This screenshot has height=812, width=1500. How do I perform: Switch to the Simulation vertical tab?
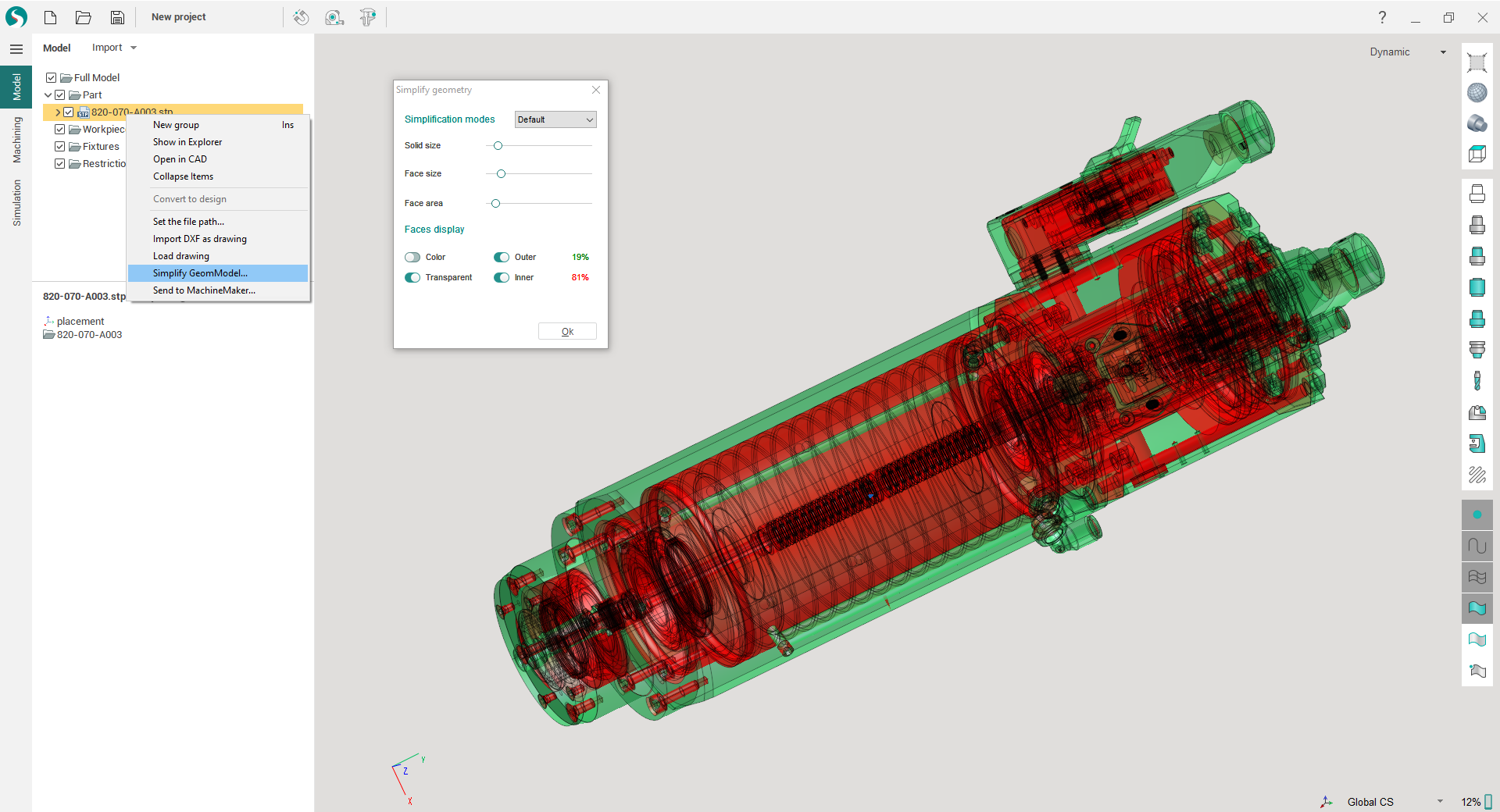point(16,203)
